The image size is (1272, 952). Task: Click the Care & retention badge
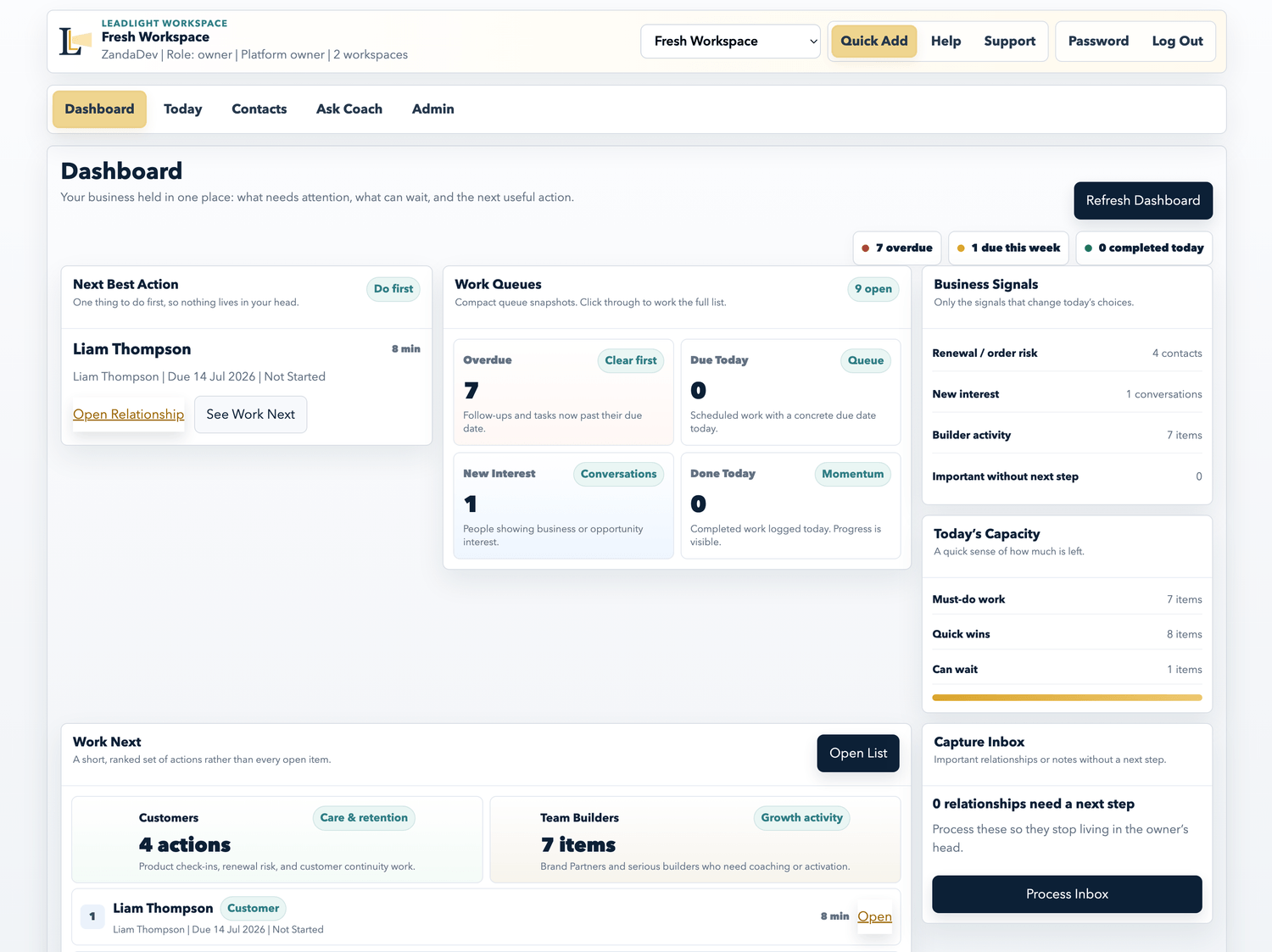[364, 818]
